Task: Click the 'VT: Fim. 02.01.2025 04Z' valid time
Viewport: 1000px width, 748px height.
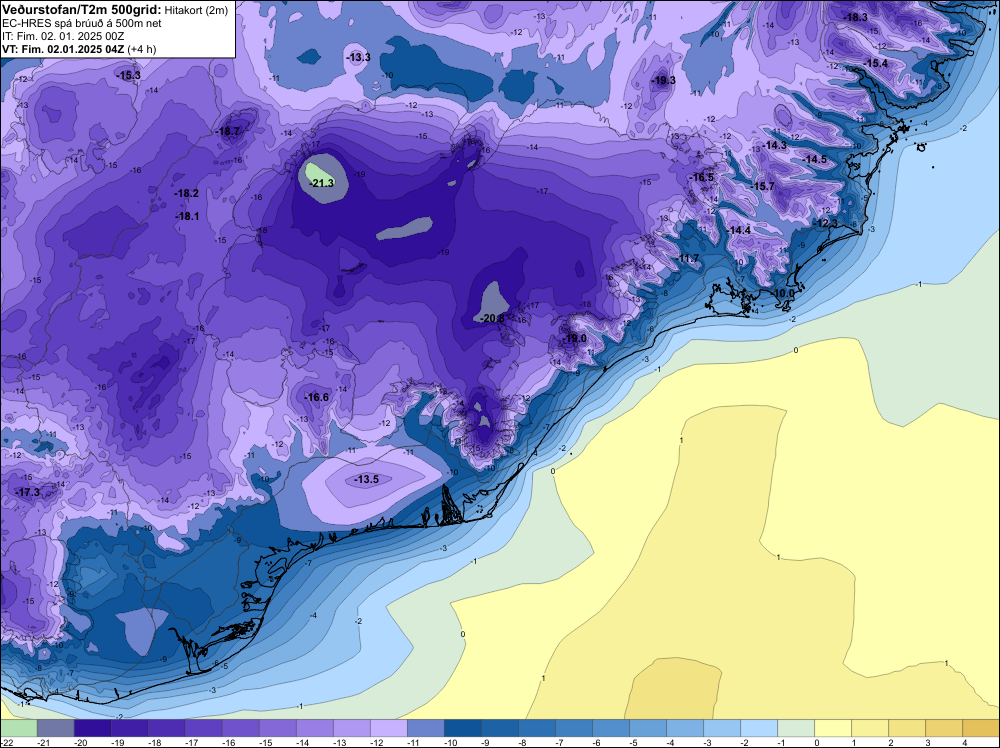Action: click(x=64, y=49)
